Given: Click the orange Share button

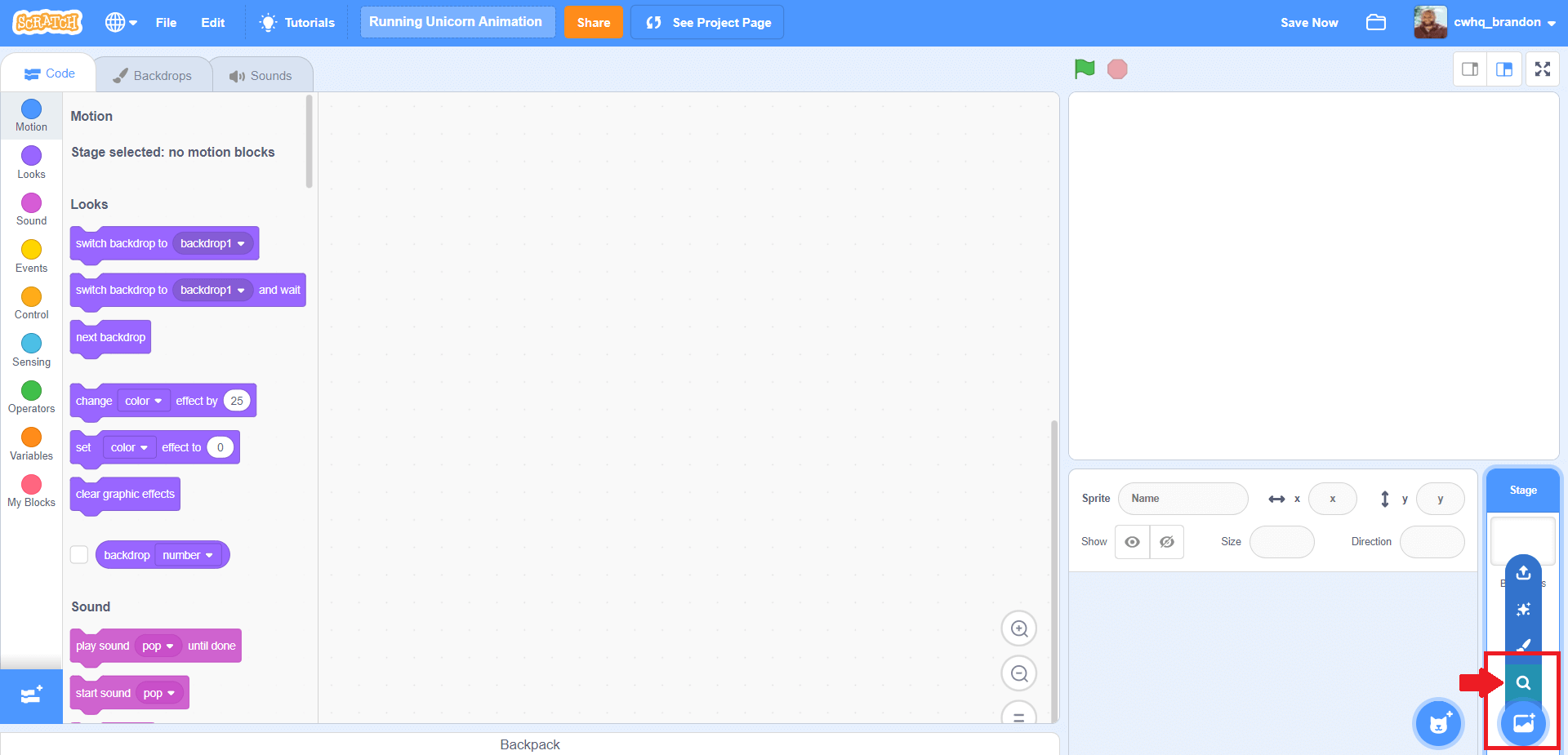Looking at the screenshot, I should pyautogui.click(x=593, y=22).
